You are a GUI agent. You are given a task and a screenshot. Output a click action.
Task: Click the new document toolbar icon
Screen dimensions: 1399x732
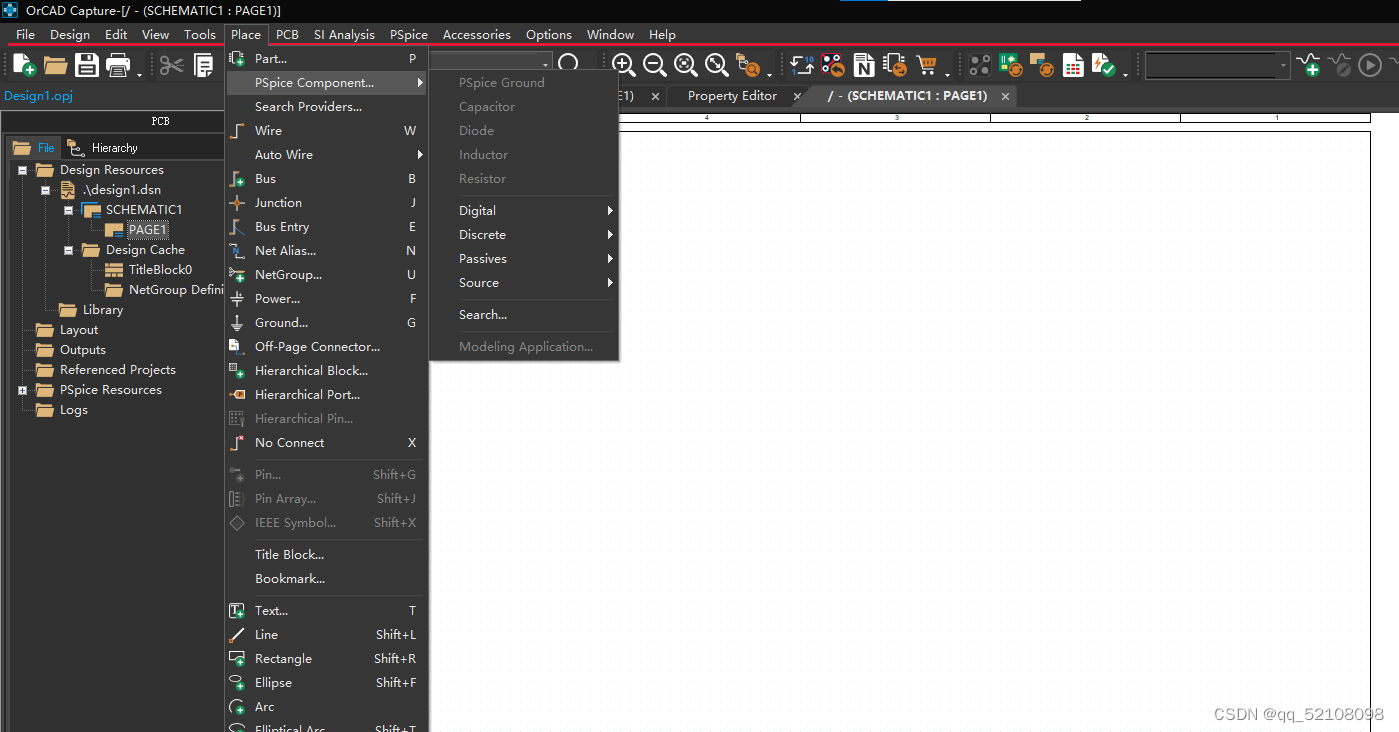point(23,66)
